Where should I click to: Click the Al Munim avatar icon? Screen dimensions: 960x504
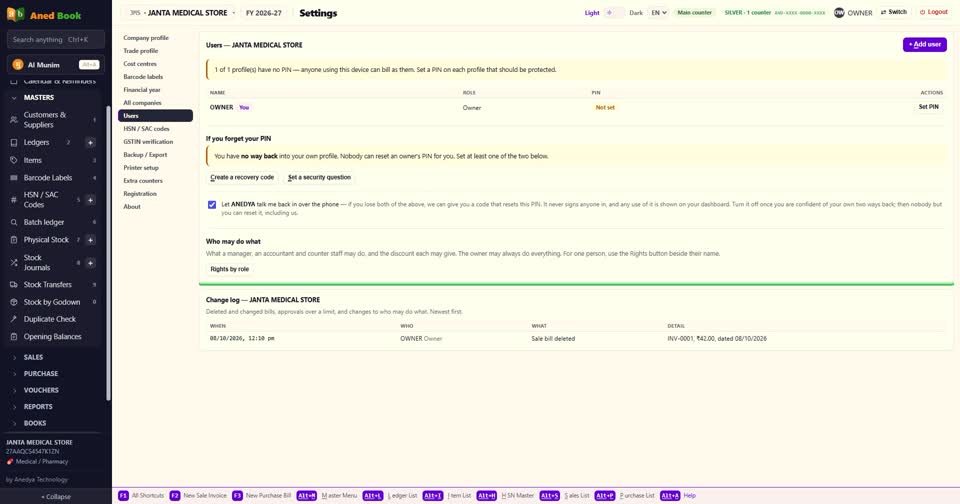pos(18,64)
